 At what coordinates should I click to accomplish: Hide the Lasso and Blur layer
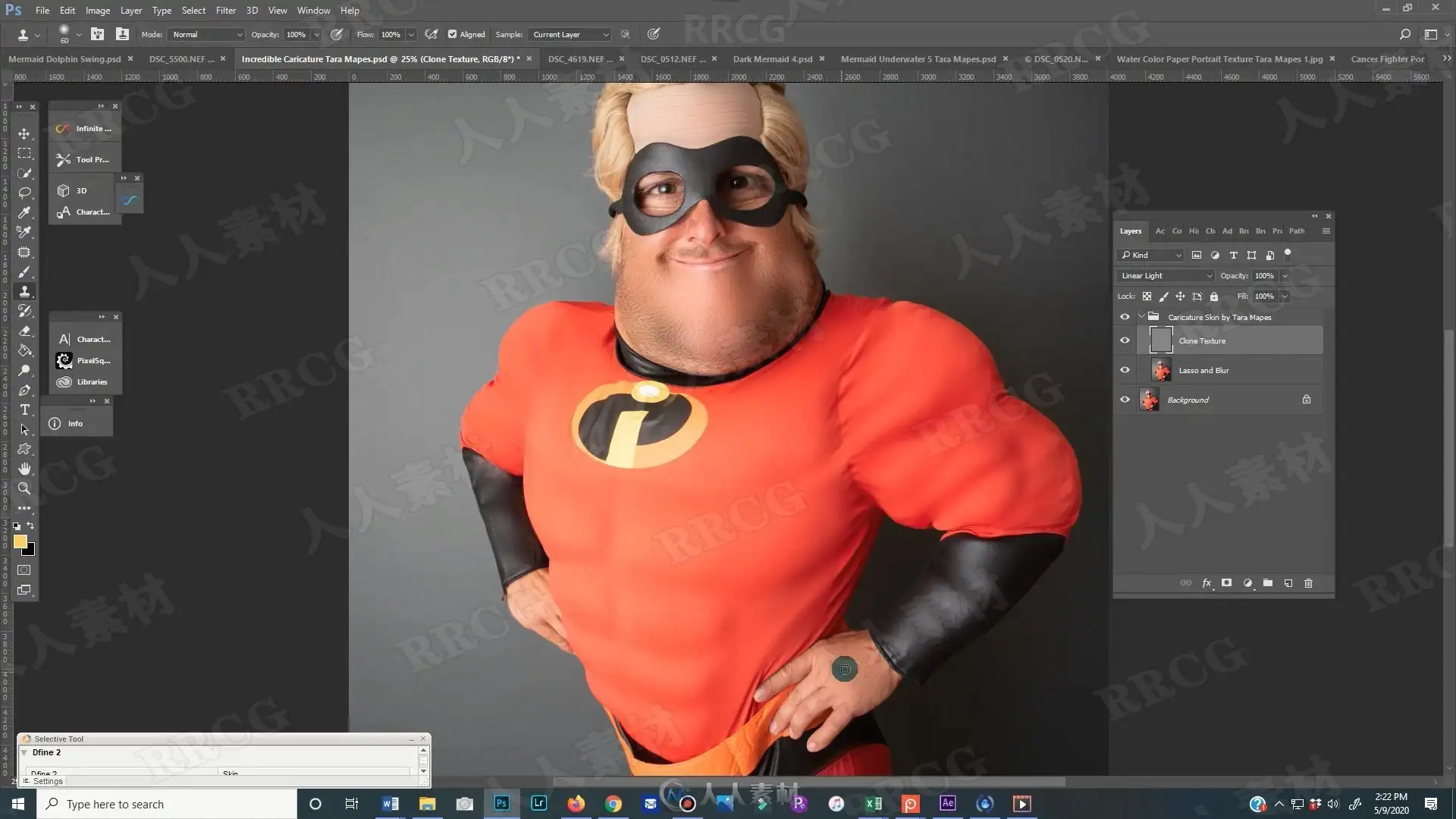[x=1125, y=370]
